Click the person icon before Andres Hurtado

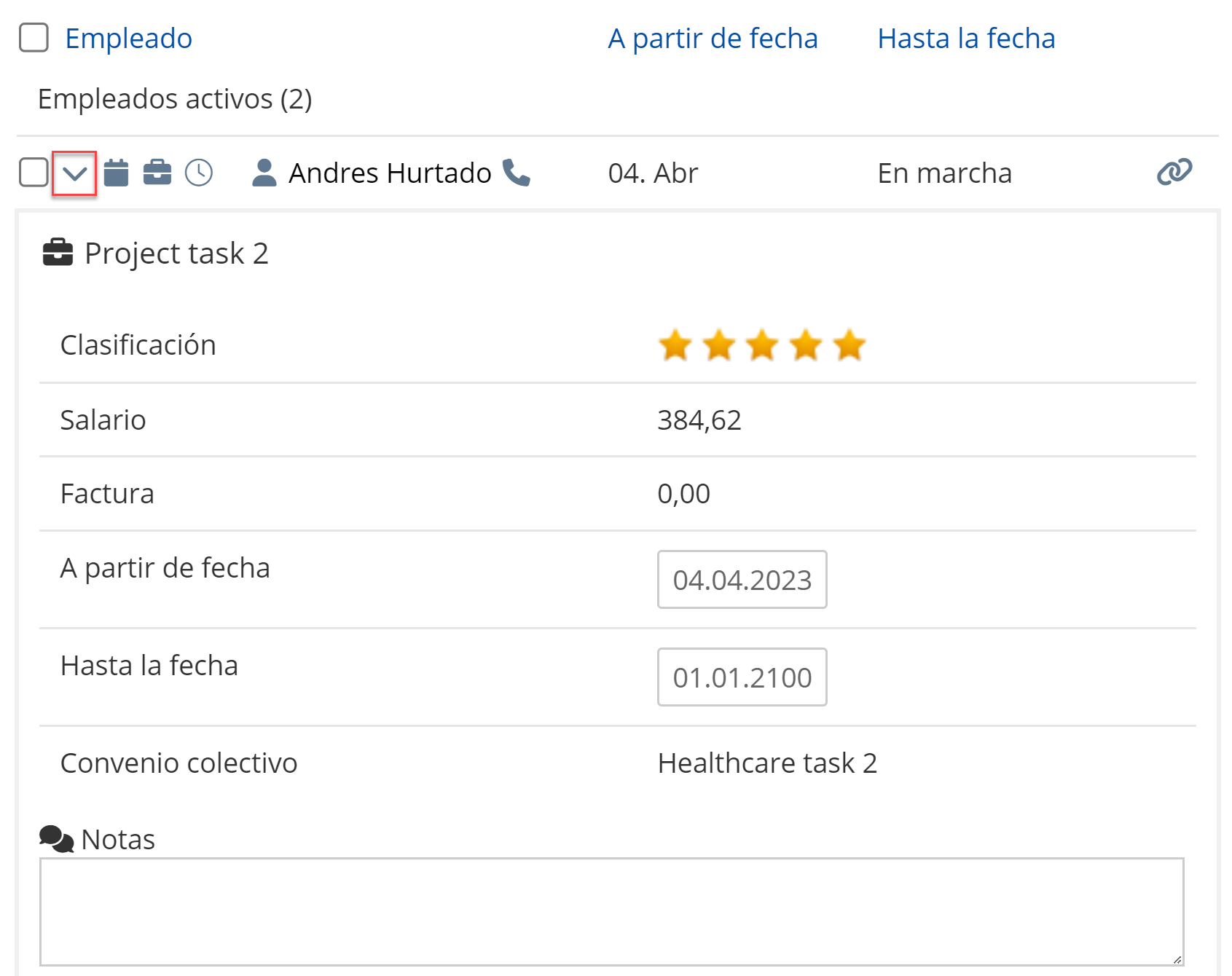tap(264, 173)
